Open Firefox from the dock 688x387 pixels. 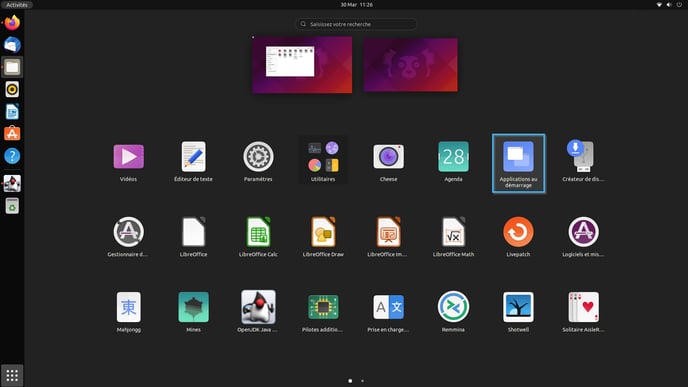(x=12, y=22)
